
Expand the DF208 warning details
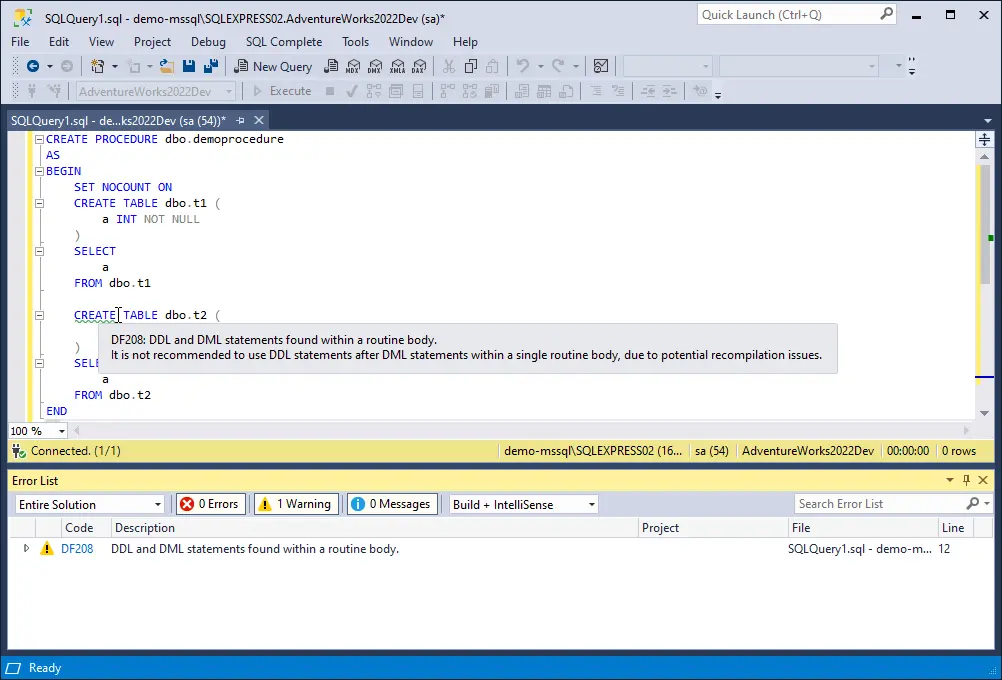(x=25, y=549)
